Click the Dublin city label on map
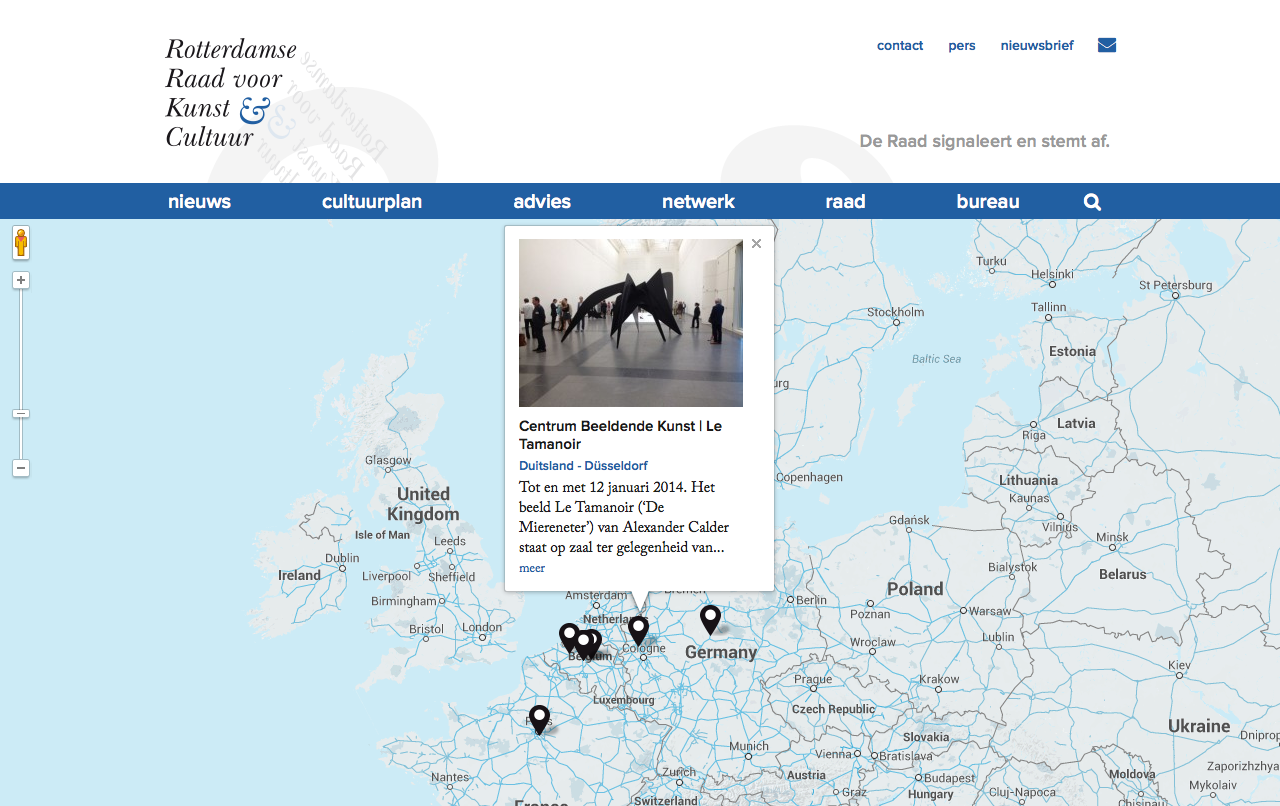This screenshot has width=1280, height=806. [x=342, y=559]
